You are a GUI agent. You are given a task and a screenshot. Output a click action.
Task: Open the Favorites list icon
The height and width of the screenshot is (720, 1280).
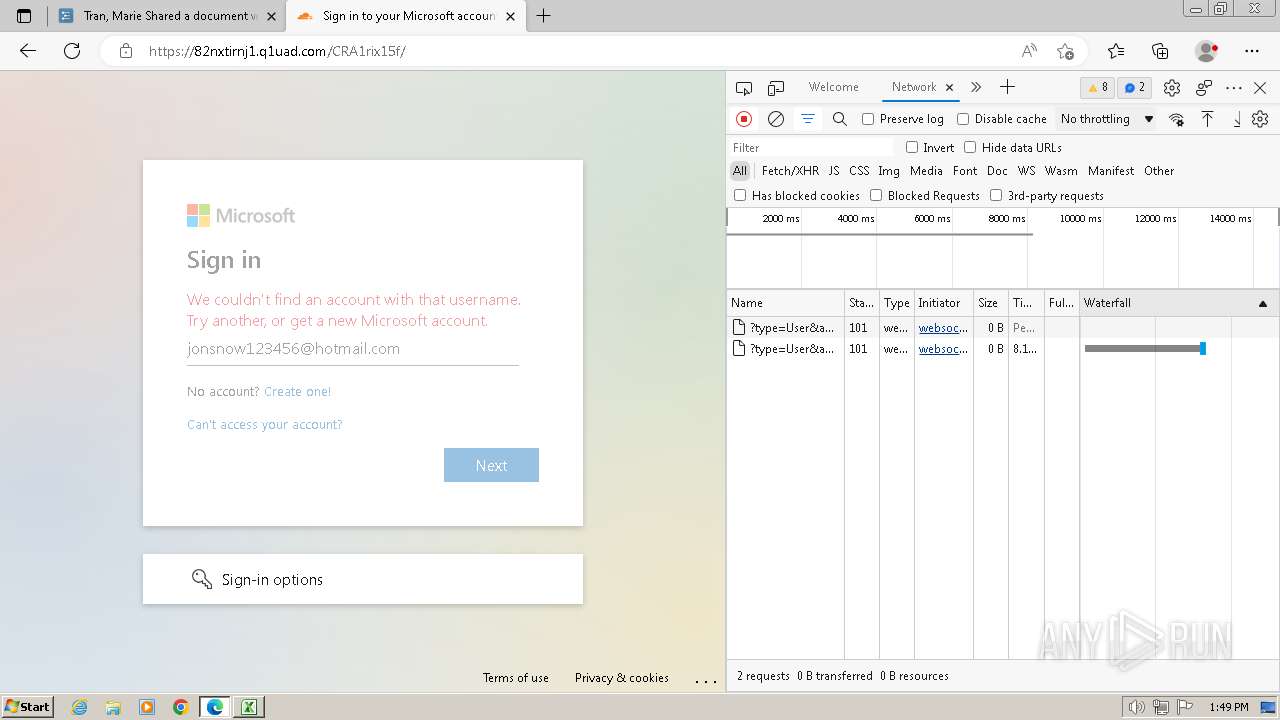click(1116, 51)
